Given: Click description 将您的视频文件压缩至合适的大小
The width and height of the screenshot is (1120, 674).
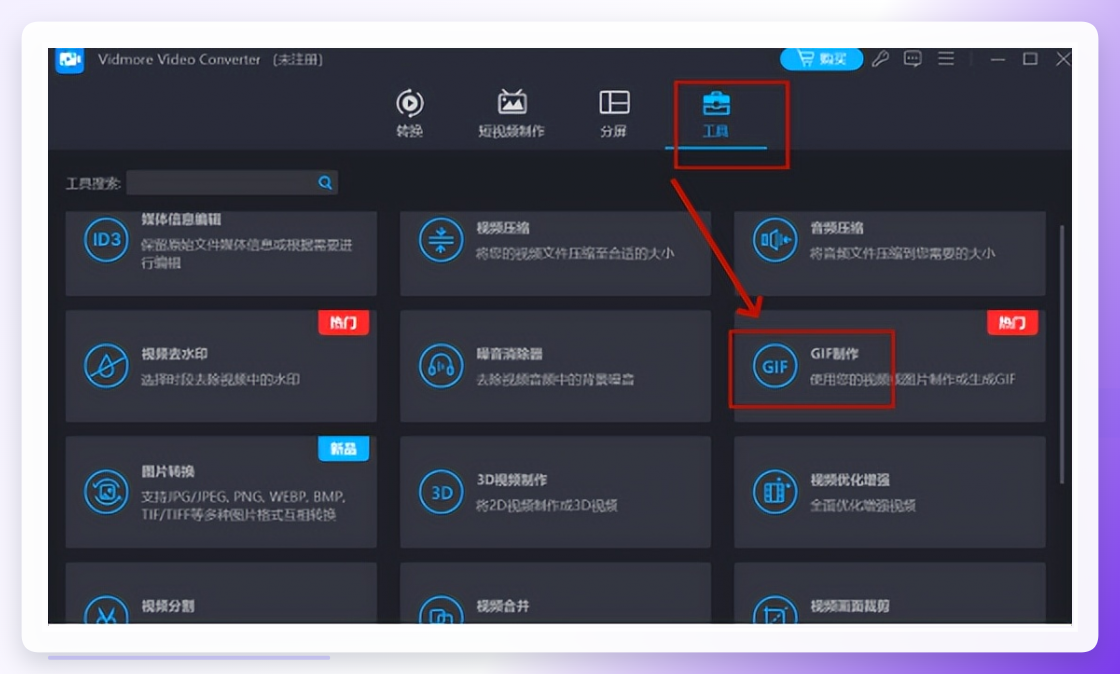Looking at the screenshot, I should click(x=575, y=253).
